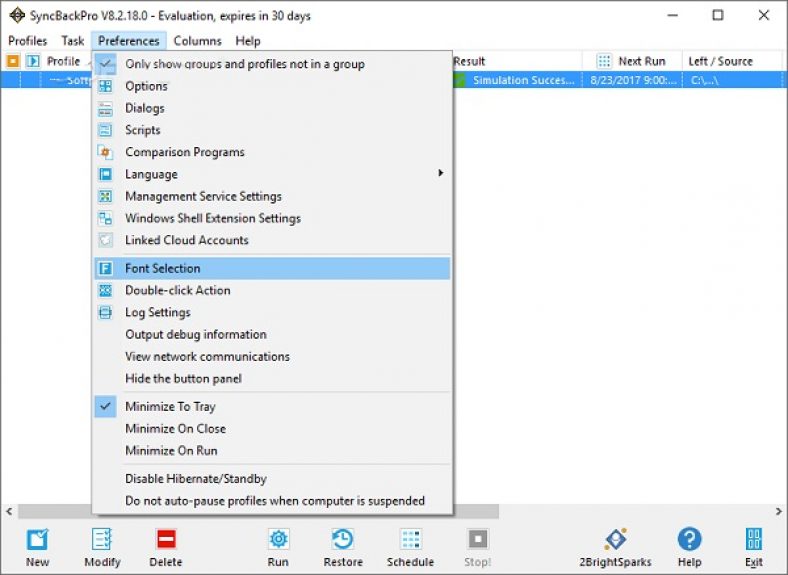Click the Run gear icon
The width and height of the screenshot is (788, 575).
(278, 540)
